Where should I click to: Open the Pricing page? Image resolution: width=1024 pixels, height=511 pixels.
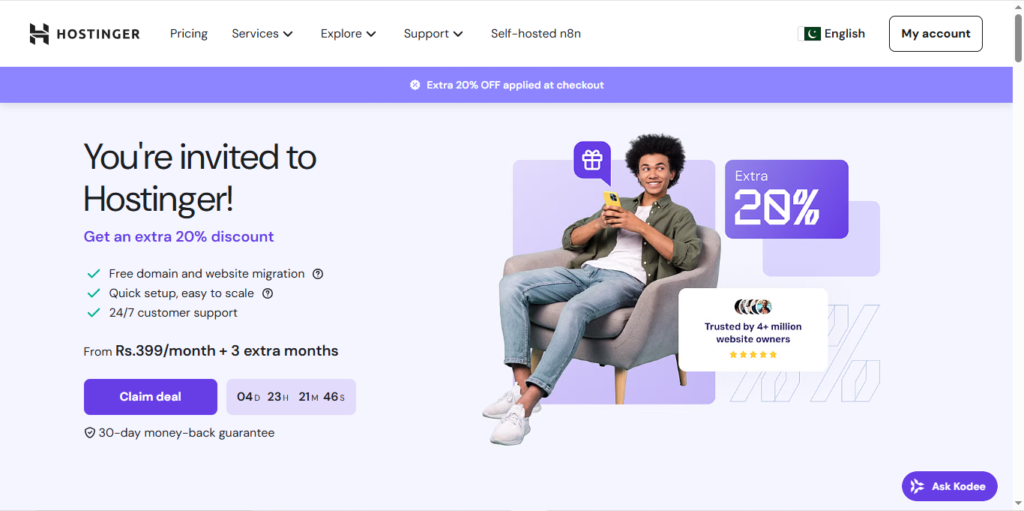[189, 34]
